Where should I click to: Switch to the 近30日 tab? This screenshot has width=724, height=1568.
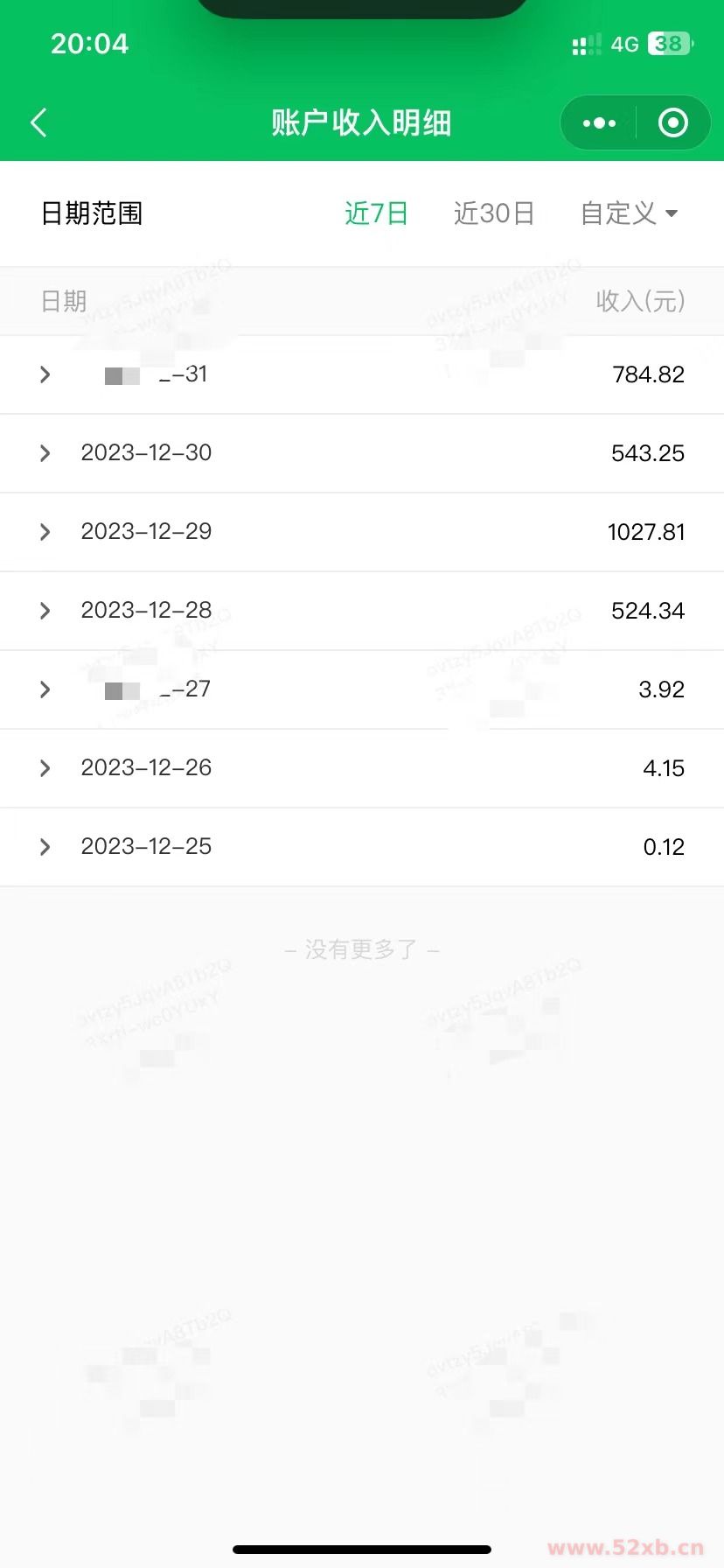[494, 213]
